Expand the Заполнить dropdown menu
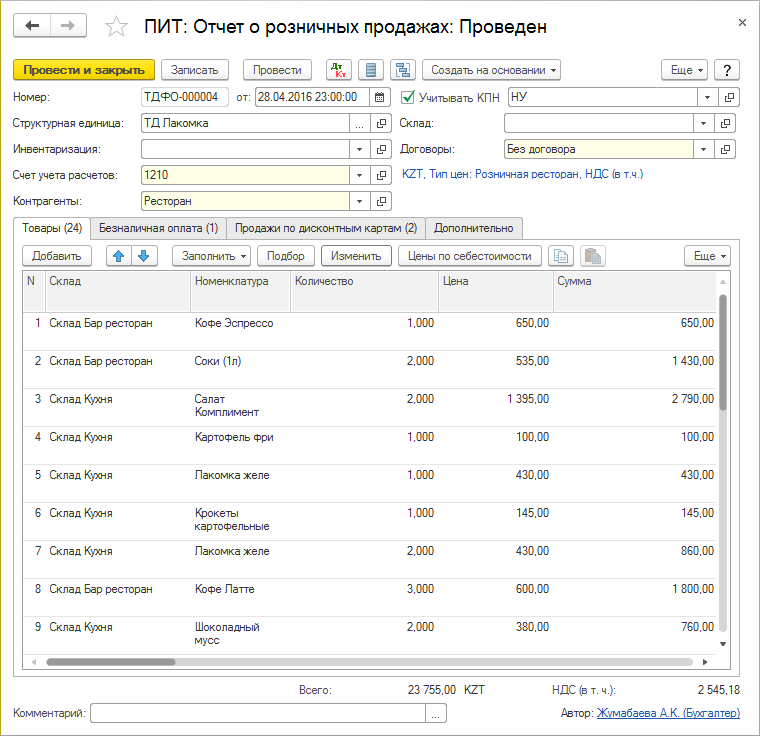 (x=210, y=256)
